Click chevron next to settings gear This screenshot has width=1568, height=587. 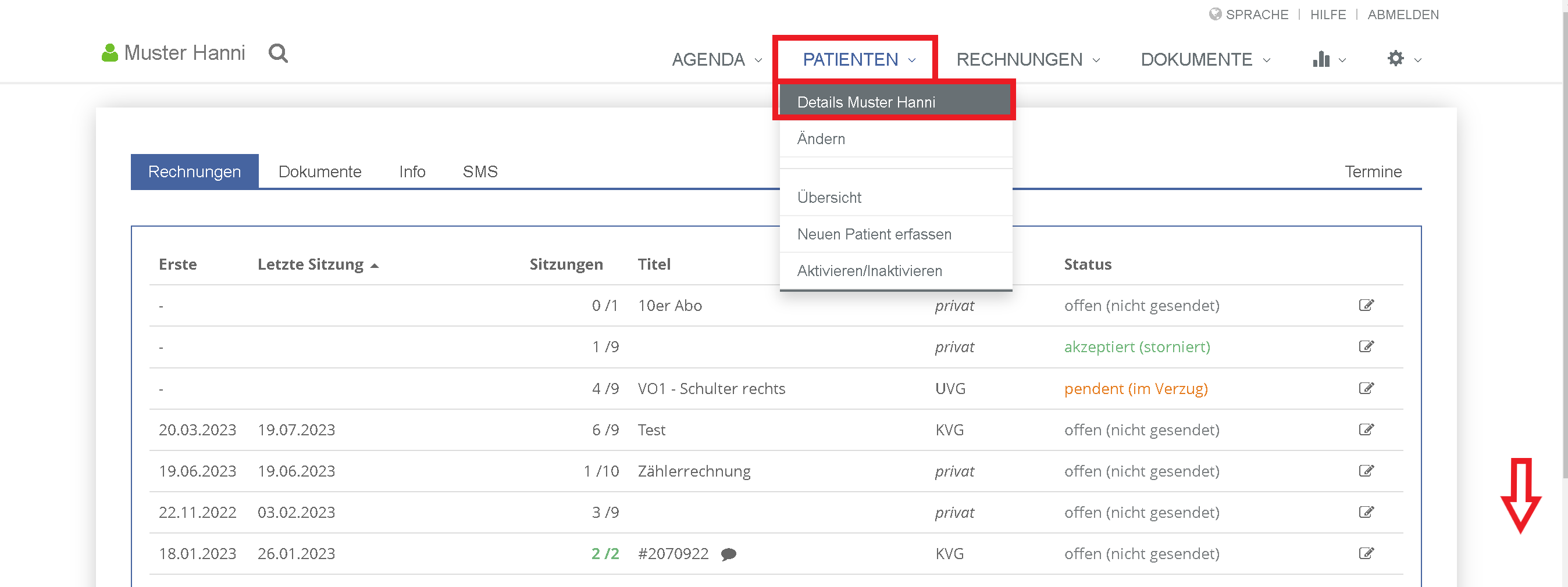tap(1417, 60)
